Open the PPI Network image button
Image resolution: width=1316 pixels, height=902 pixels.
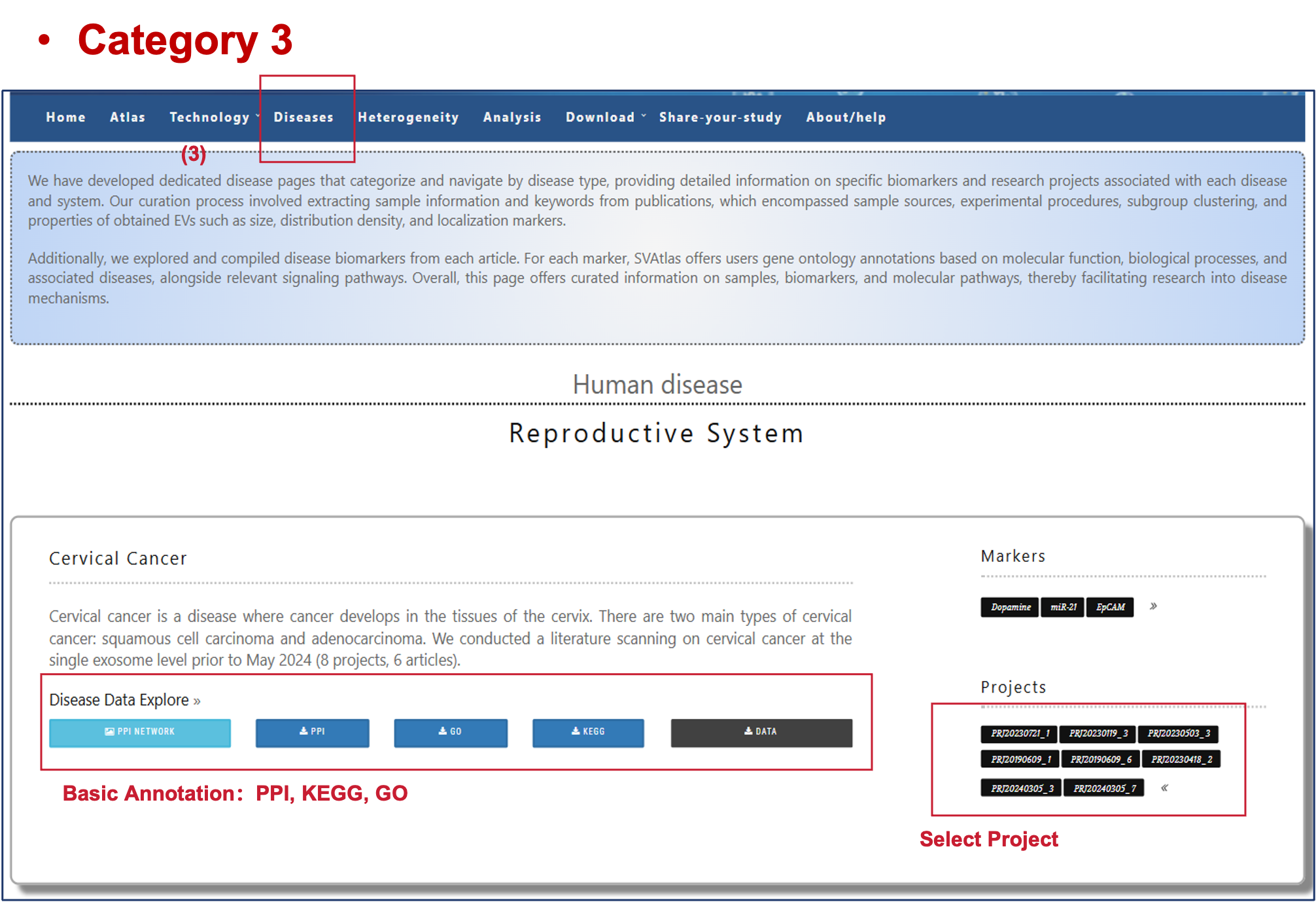tap(140, 732)
